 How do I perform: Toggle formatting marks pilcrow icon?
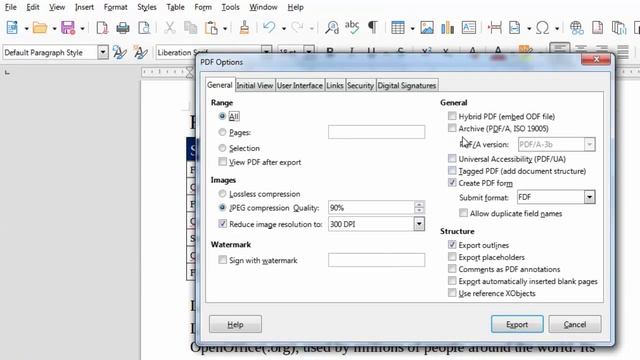pos(373,27)
